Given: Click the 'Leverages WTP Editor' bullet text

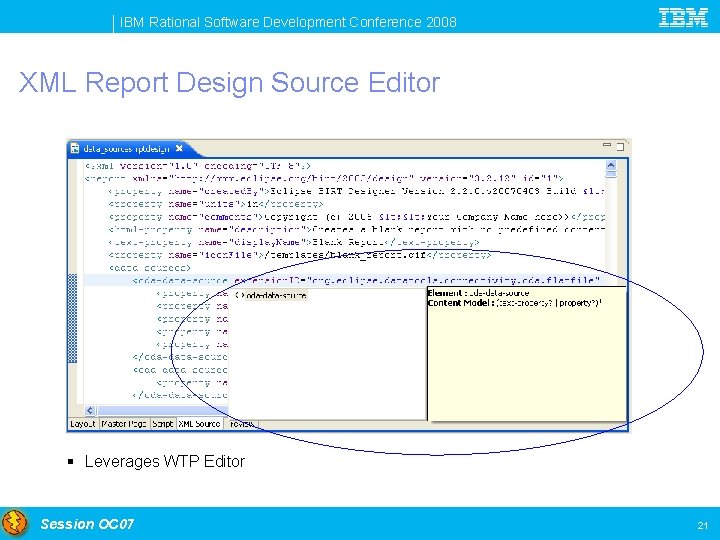Looking at the screenshot, I should pyautogui.click(x=165, y=461).
